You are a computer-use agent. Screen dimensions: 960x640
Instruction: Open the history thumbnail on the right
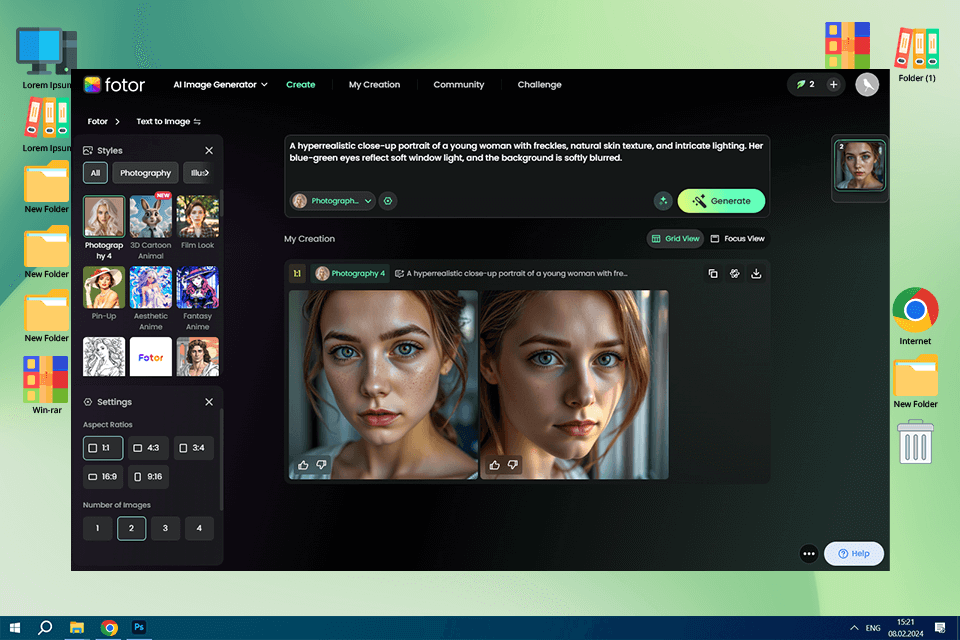click(x=860, y=165)
